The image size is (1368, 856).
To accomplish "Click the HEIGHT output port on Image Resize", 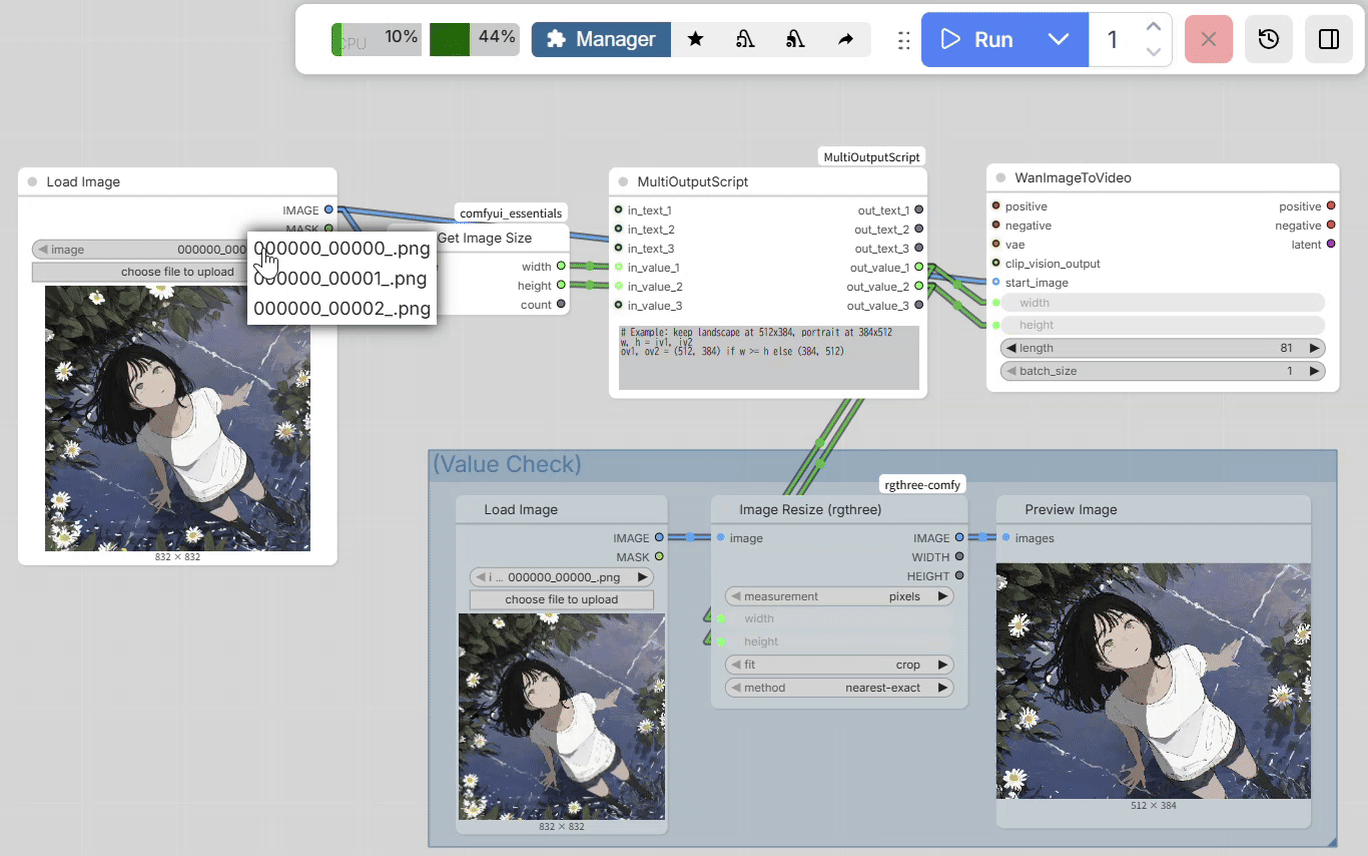I will (960, 576).
